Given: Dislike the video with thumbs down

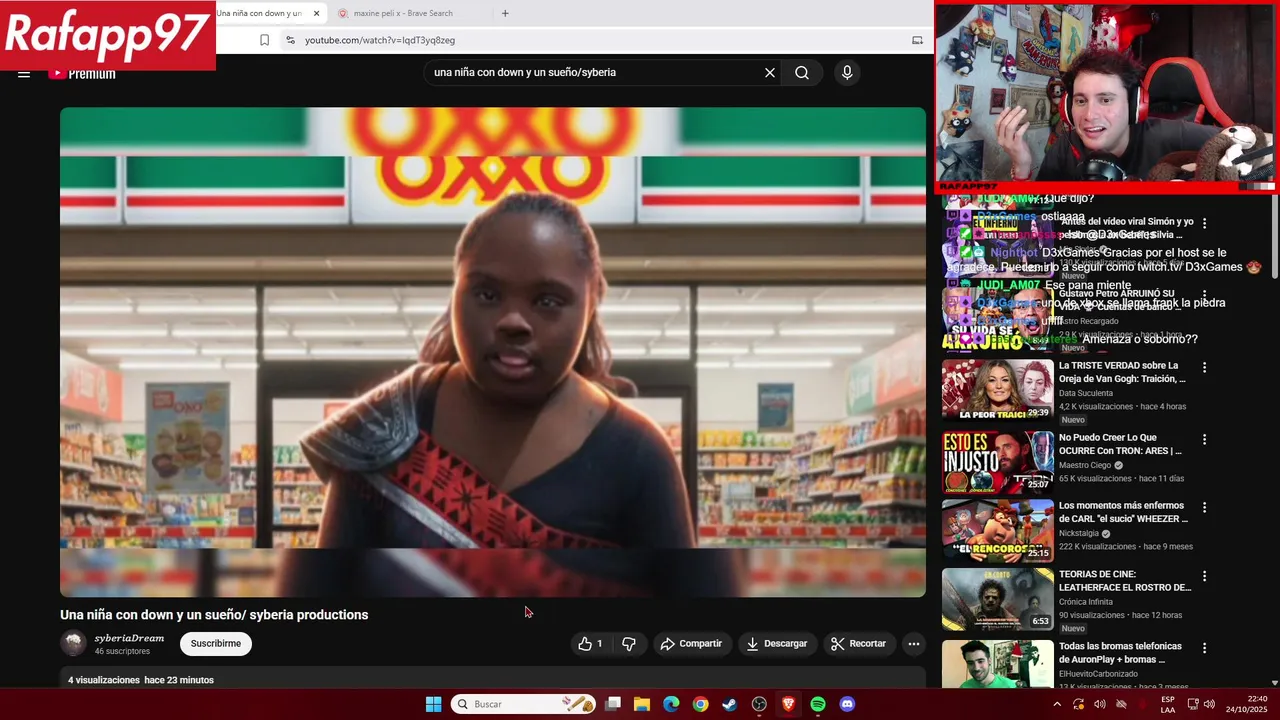Looking at the screenshot, I should coord(629,644).
